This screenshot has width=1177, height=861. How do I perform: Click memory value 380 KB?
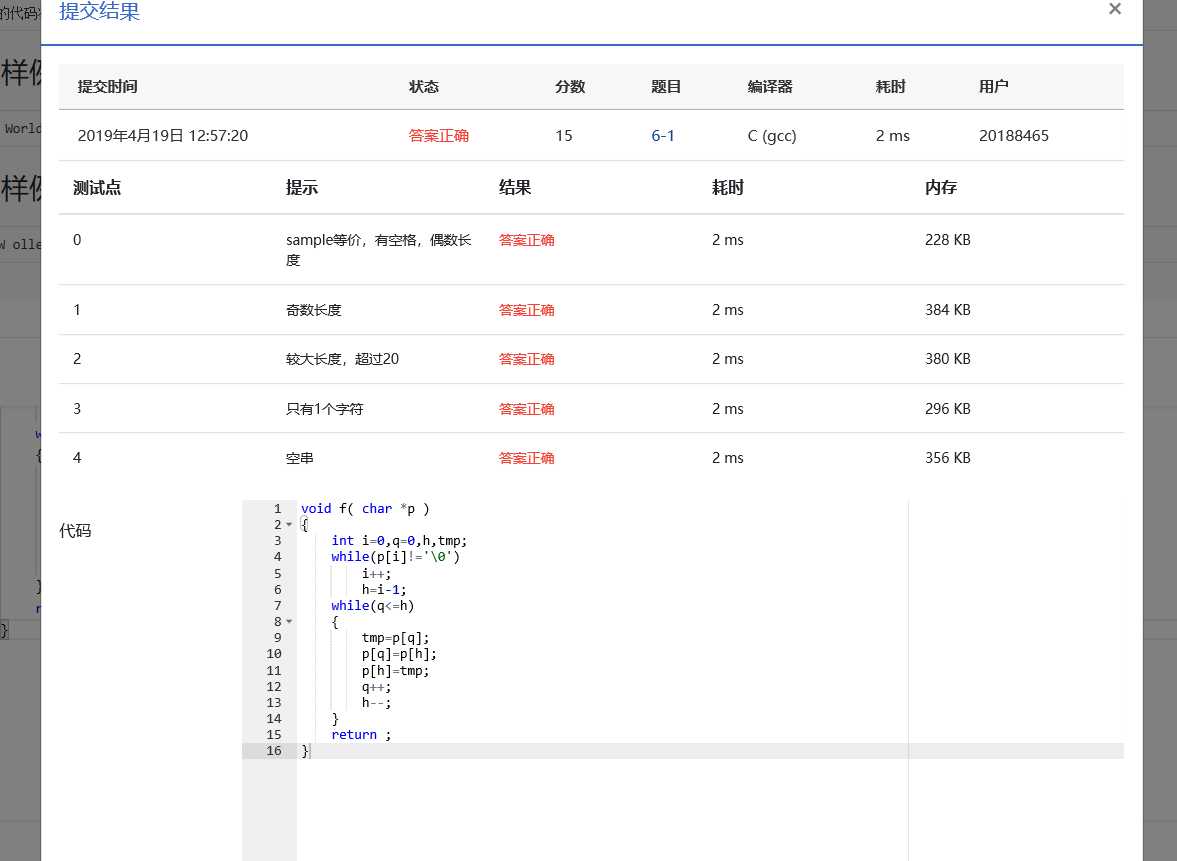tap(947, 360)
